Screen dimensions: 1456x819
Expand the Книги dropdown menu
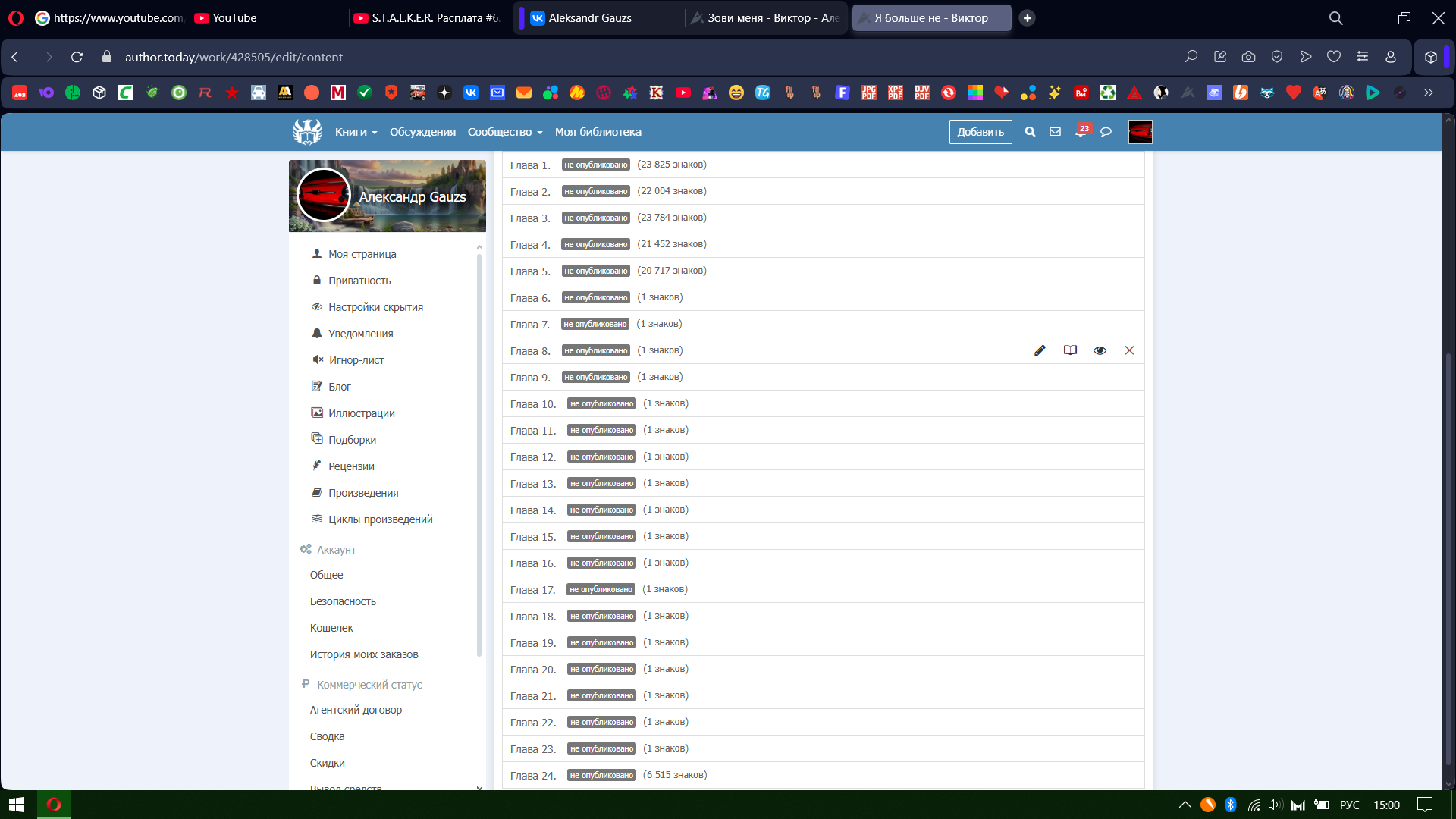click(x=356, y=132)
